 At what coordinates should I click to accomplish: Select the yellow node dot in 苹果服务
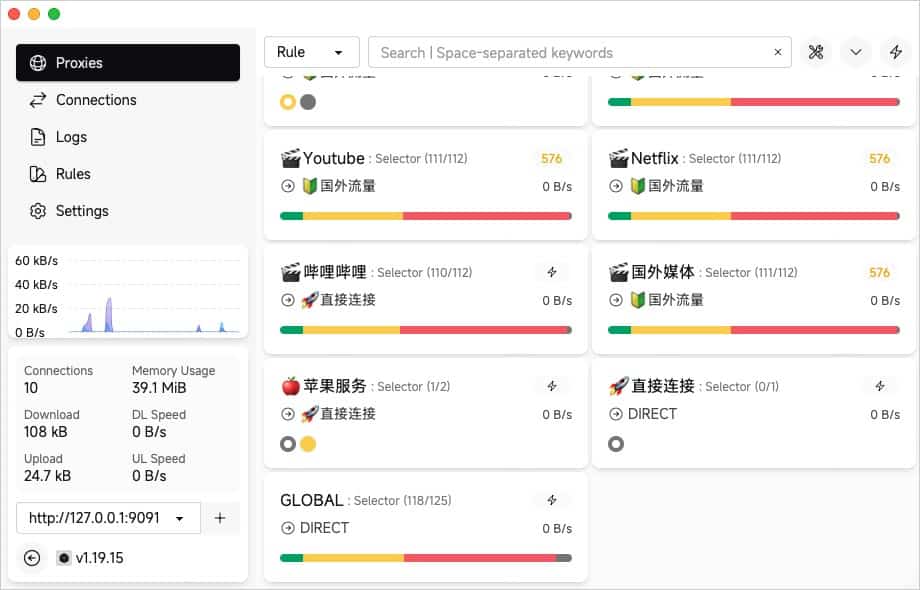(x=308, y=444)
